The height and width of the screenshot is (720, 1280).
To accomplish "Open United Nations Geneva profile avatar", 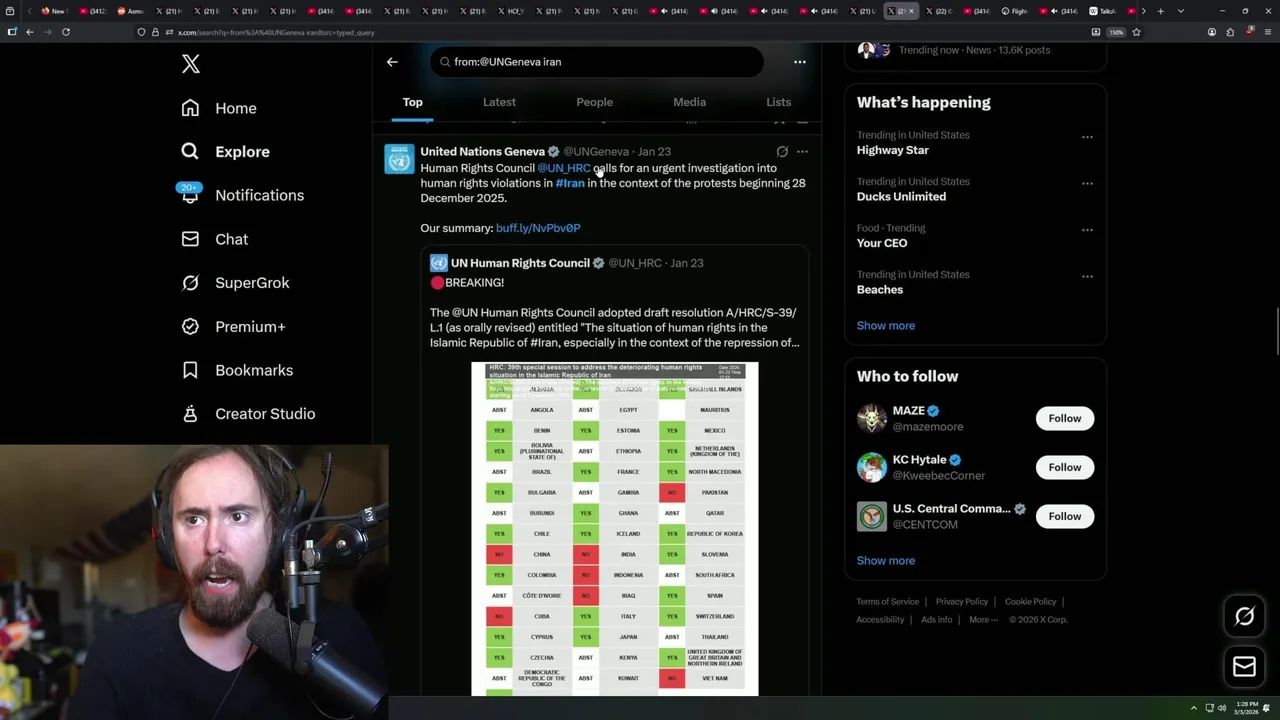I will [399, 159].
